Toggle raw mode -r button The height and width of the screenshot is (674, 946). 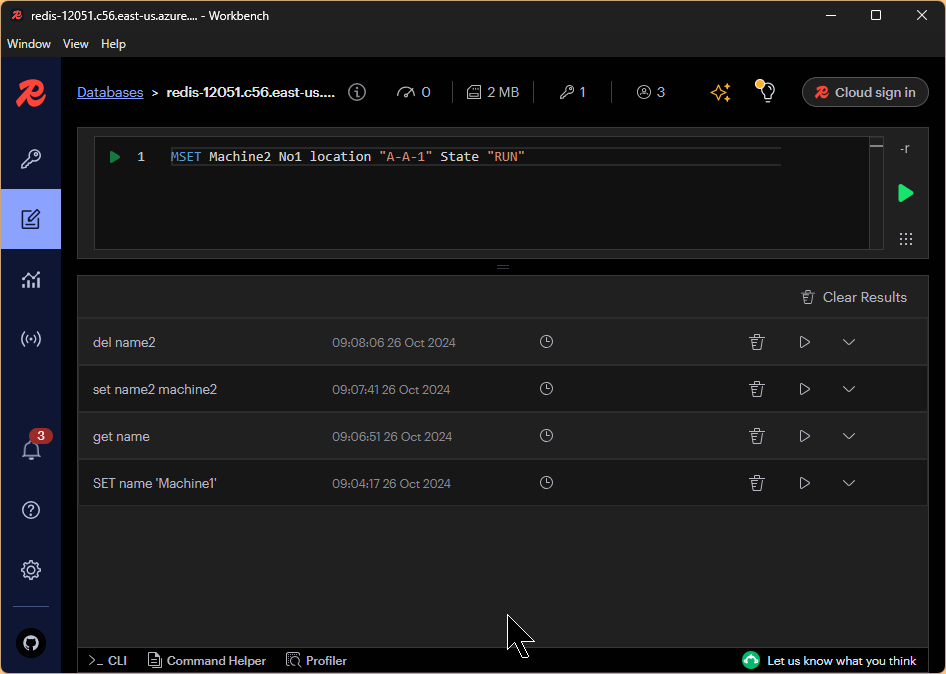coord(905,148)
